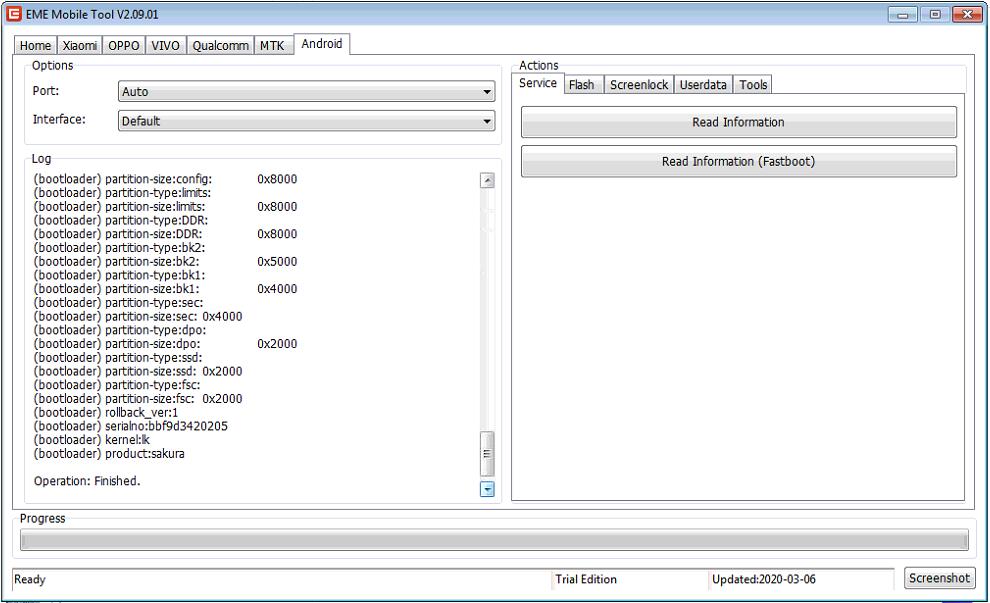This screenshot has height=603, width=990.
Task: Open the Qualcomm tab
Action: [220, 46]
